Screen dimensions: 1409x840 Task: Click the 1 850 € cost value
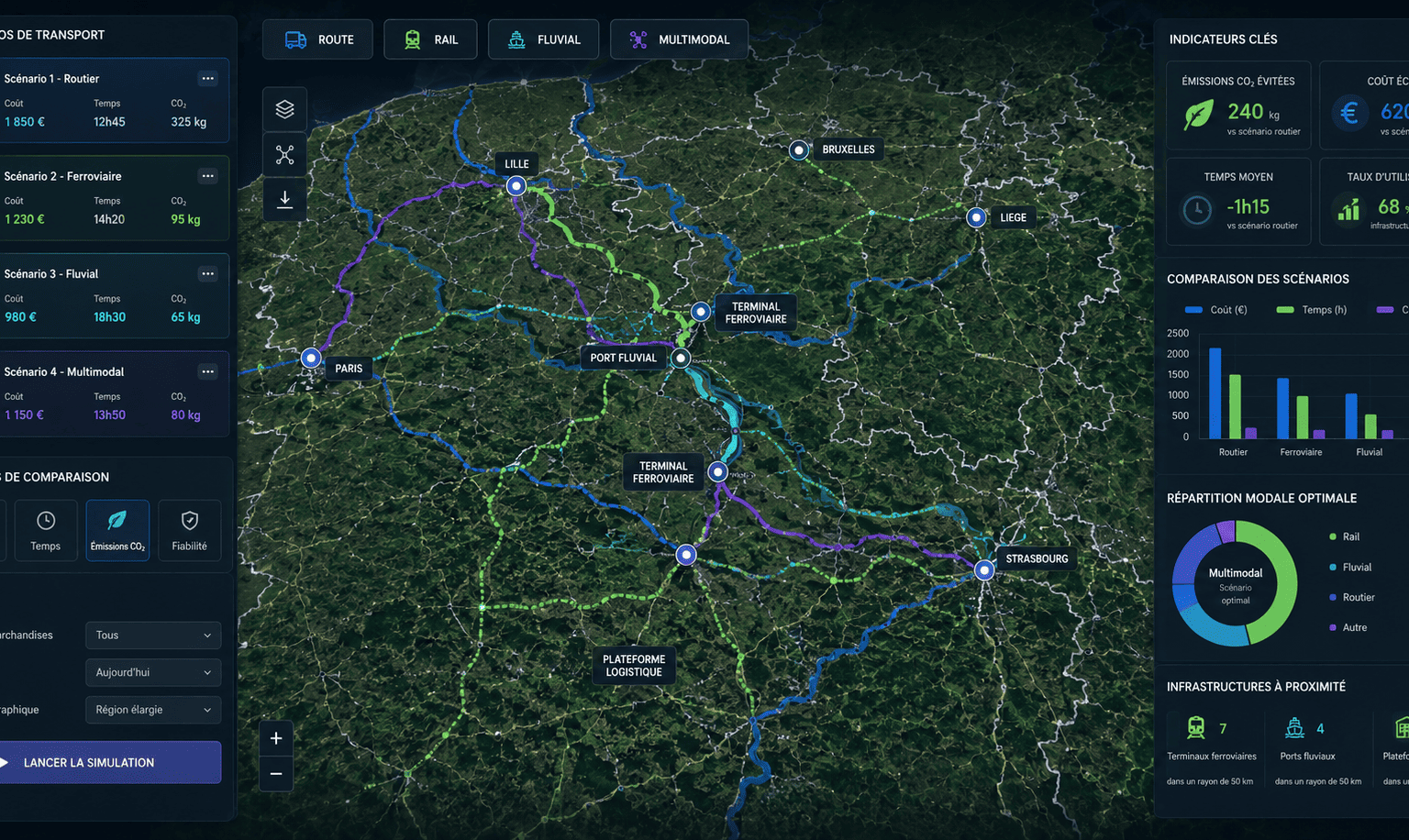[25, 122]
